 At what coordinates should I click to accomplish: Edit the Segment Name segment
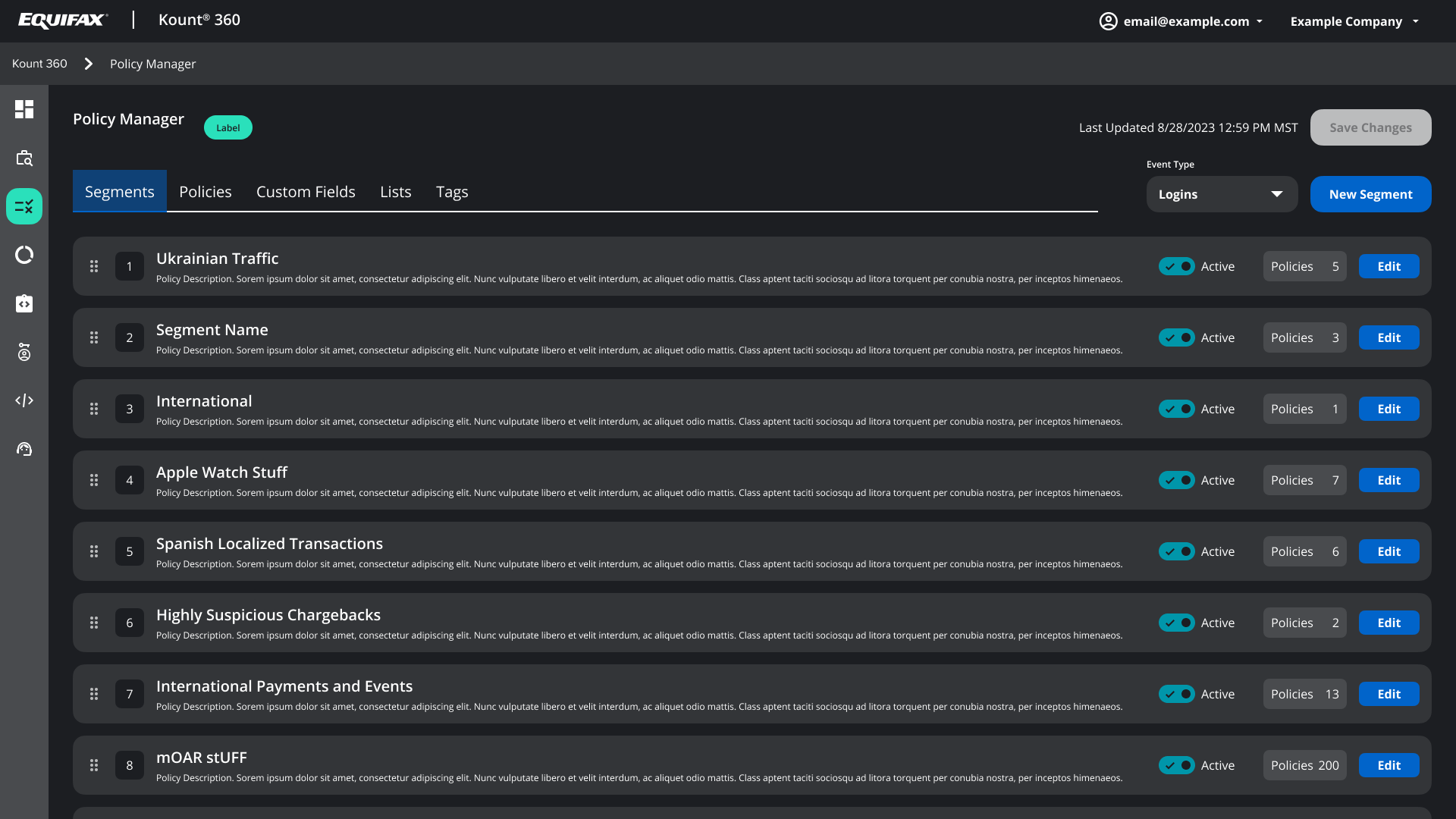pyautogui.click(x=1389, y=337)
